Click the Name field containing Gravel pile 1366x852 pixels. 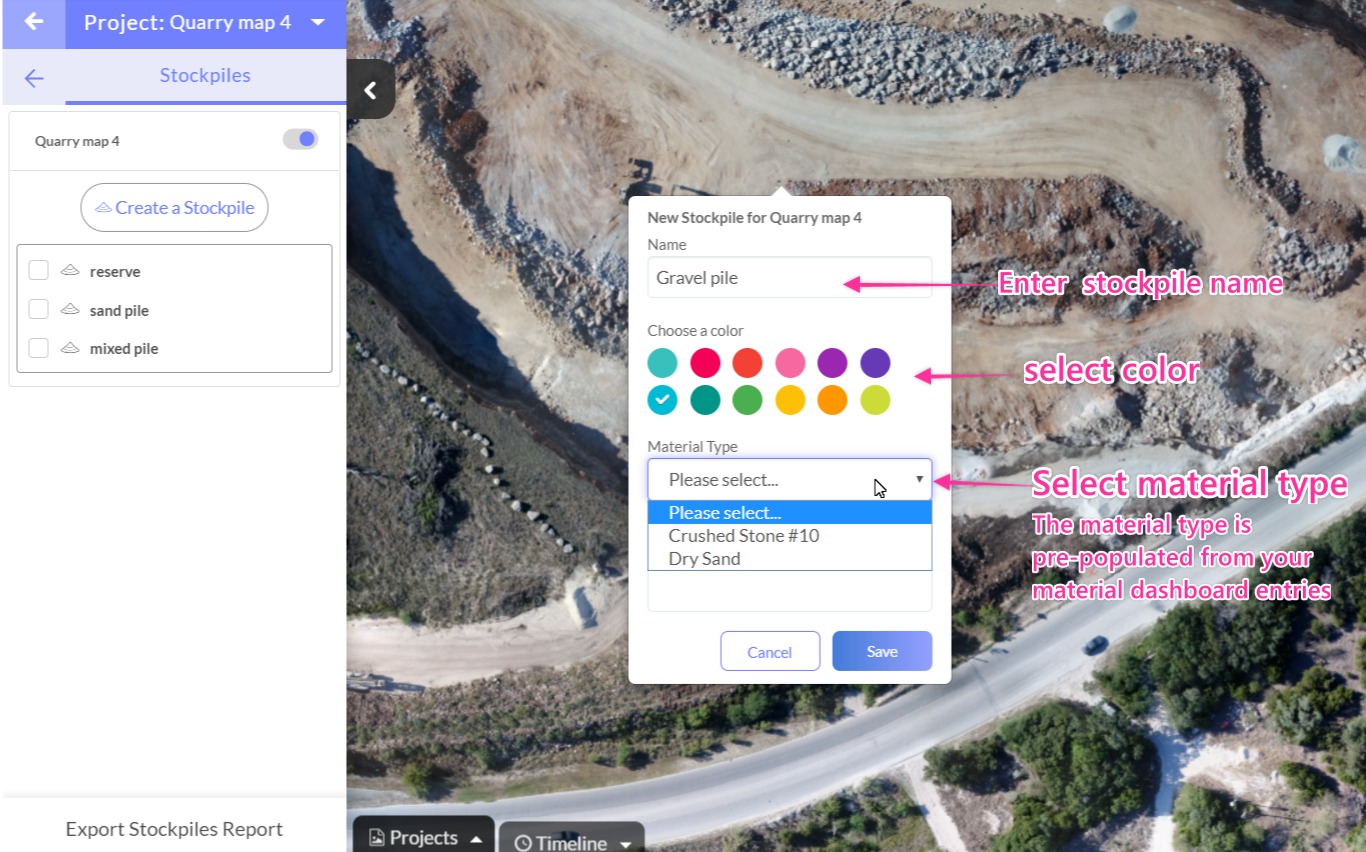point(790,277)
